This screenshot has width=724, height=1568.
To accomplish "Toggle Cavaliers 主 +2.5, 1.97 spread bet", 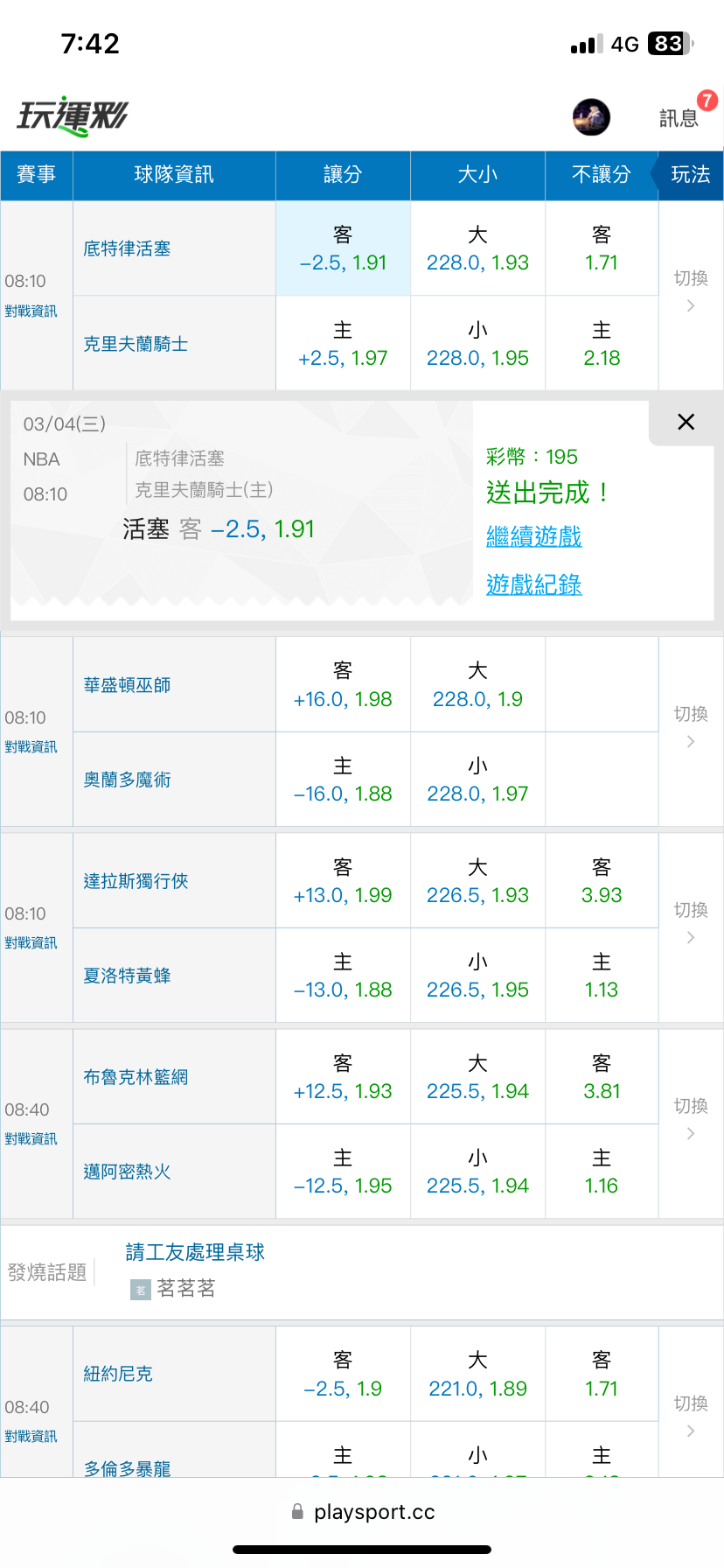I will click(x=343, y=344).
